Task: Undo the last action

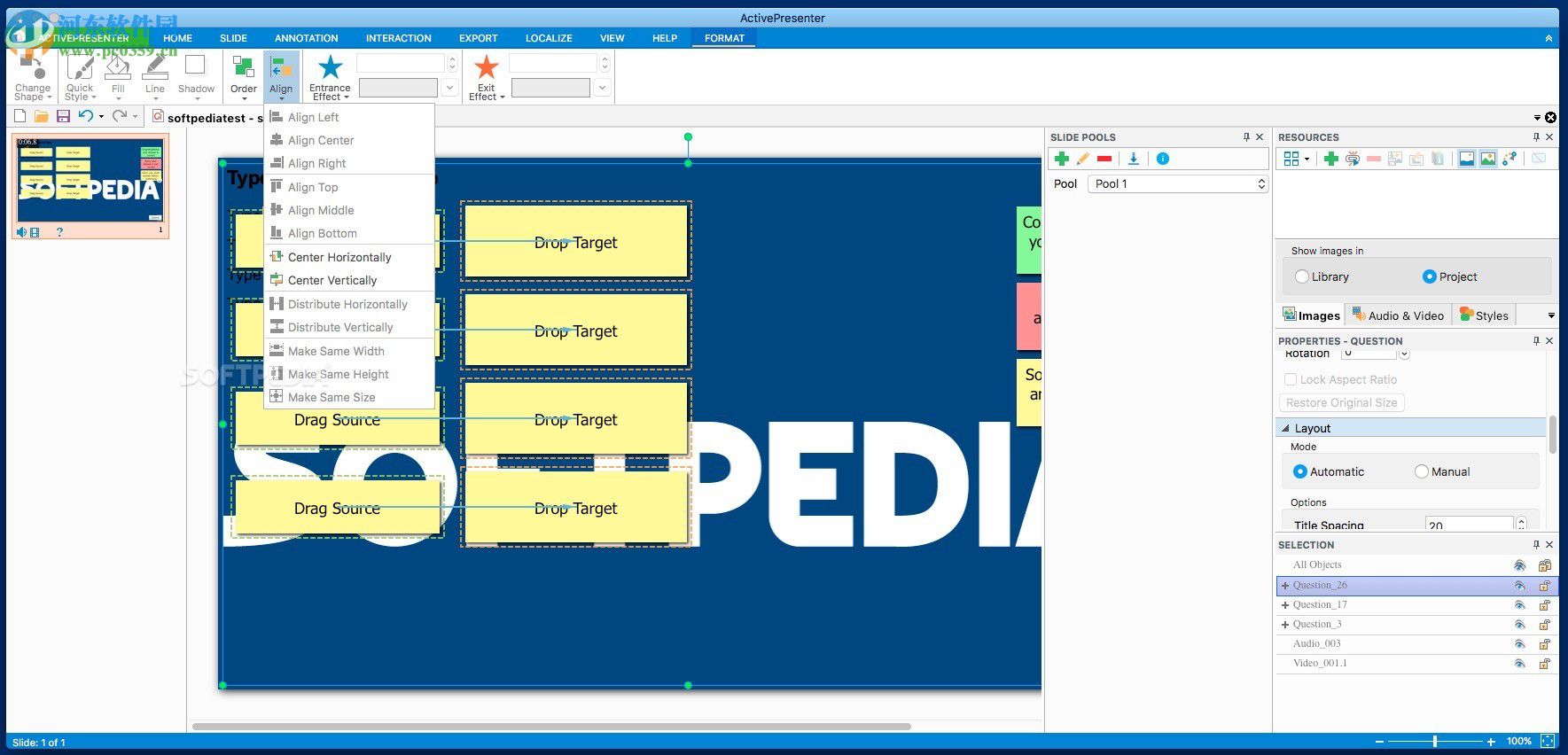Action: point(85,116)
